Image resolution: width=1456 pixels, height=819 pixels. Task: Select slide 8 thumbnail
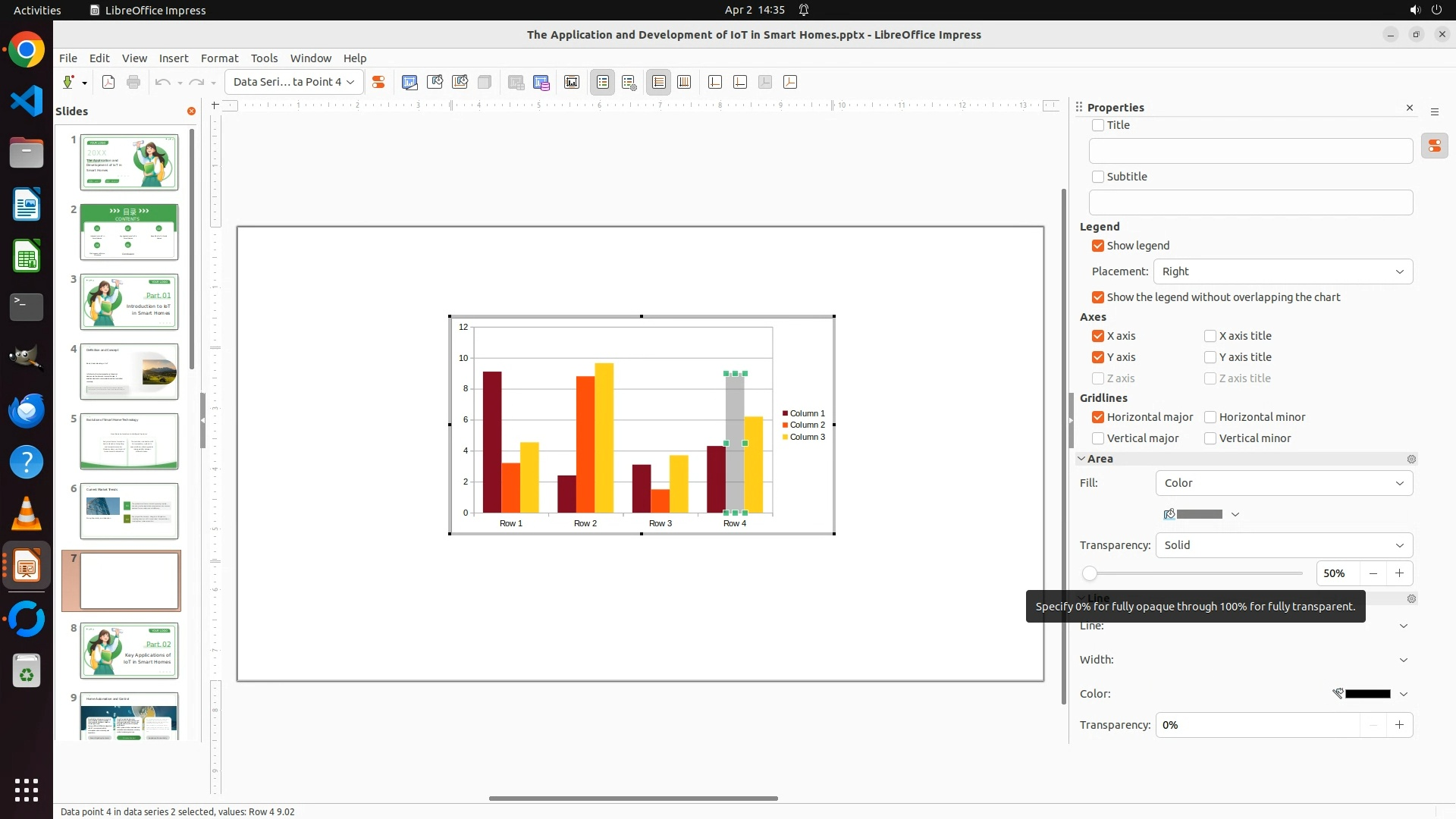pyautogui.click(x=129, y=651)
